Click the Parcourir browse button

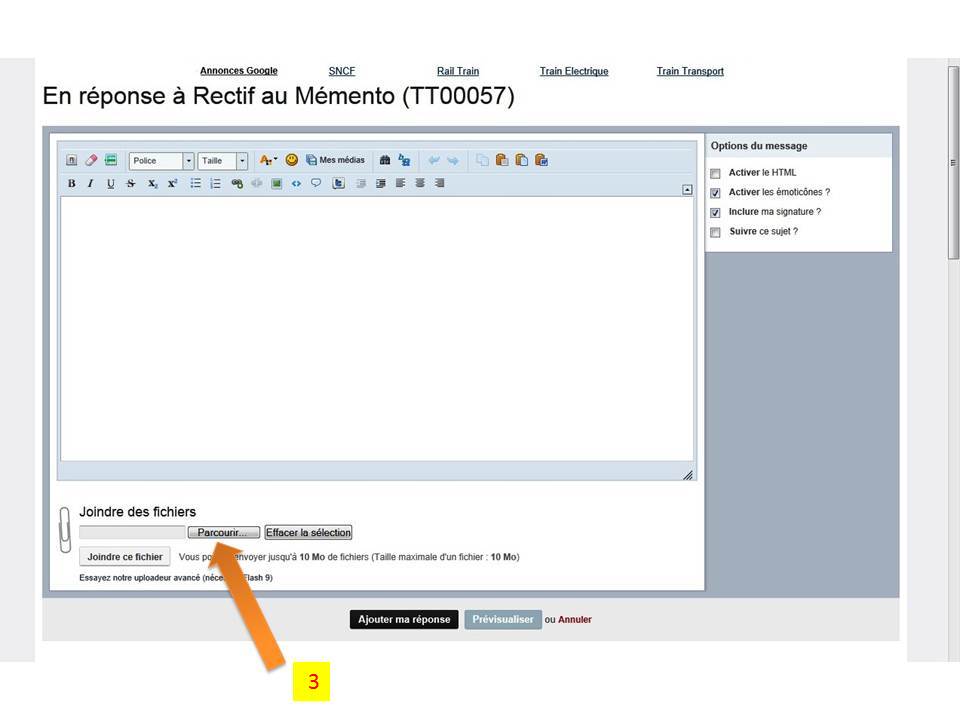point(223,533)
